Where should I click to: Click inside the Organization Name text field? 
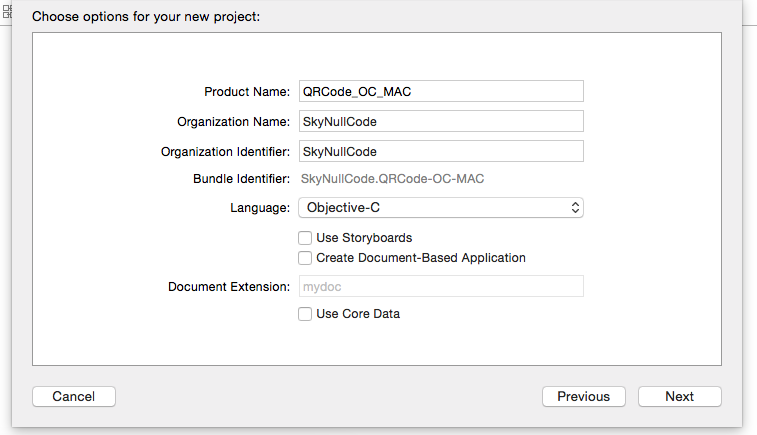(441, 121)
